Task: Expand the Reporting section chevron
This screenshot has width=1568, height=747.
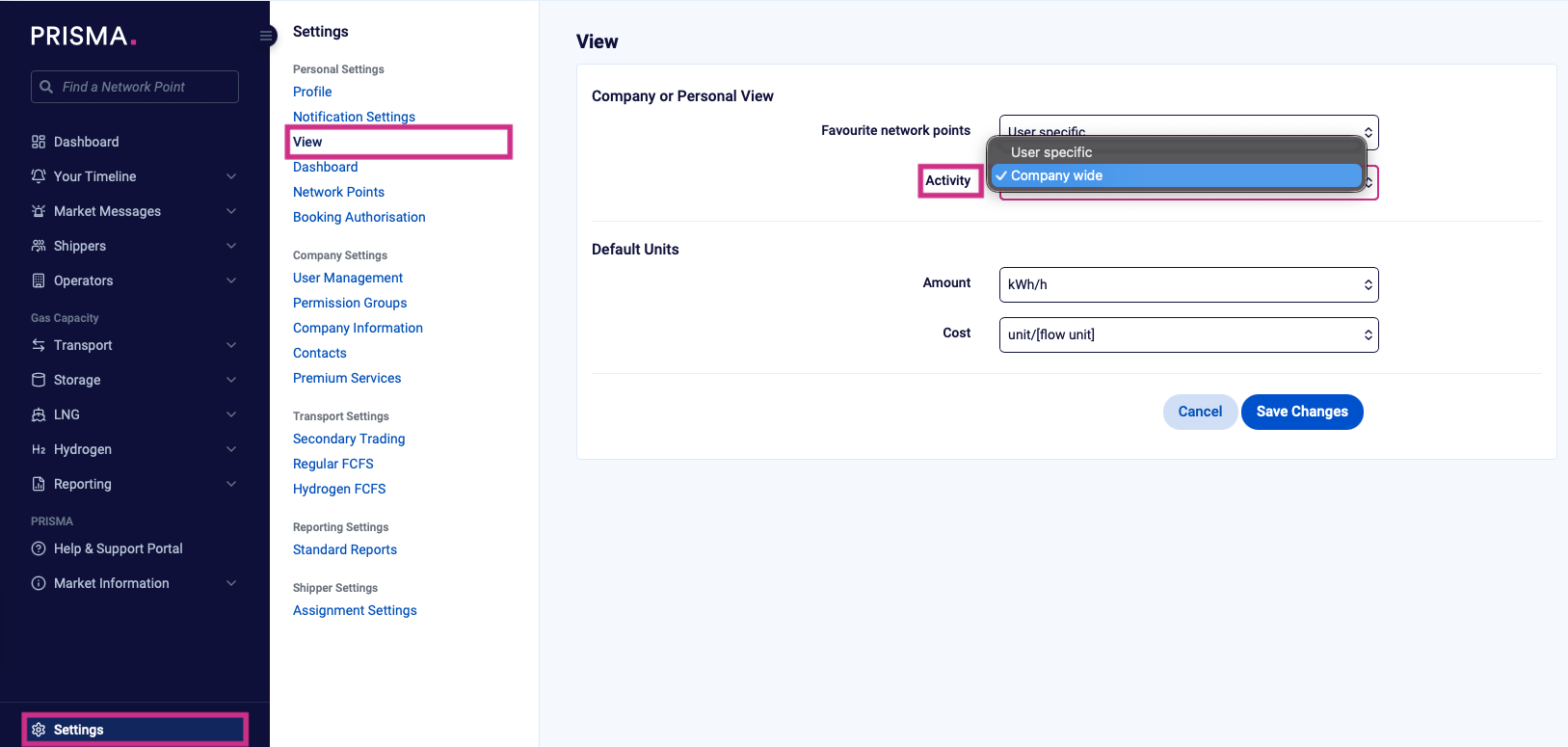Action: point(231,484)
